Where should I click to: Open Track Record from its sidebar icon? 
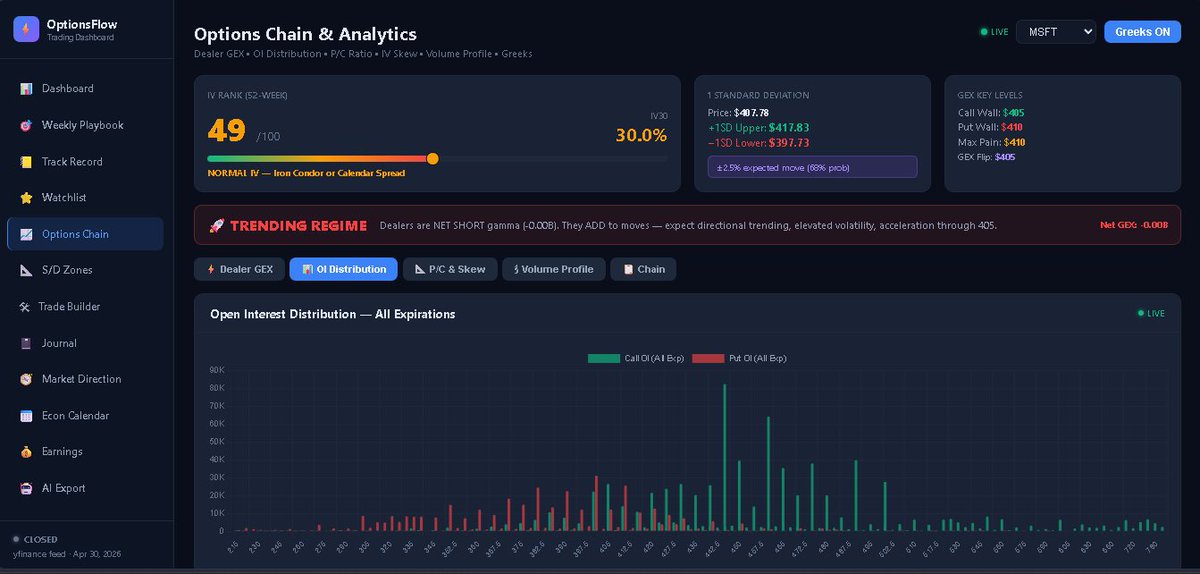(26, 162)
